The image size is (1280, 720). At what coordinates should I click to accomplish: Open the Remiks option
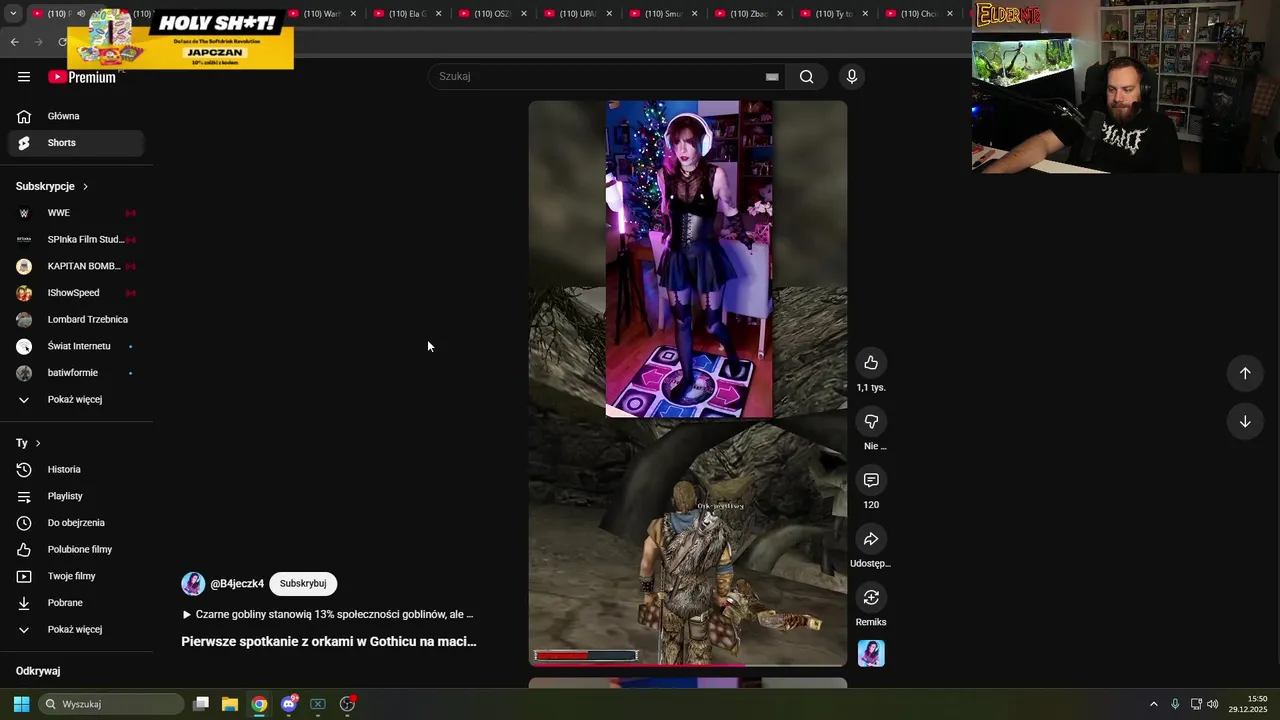[x=871, y=598]
